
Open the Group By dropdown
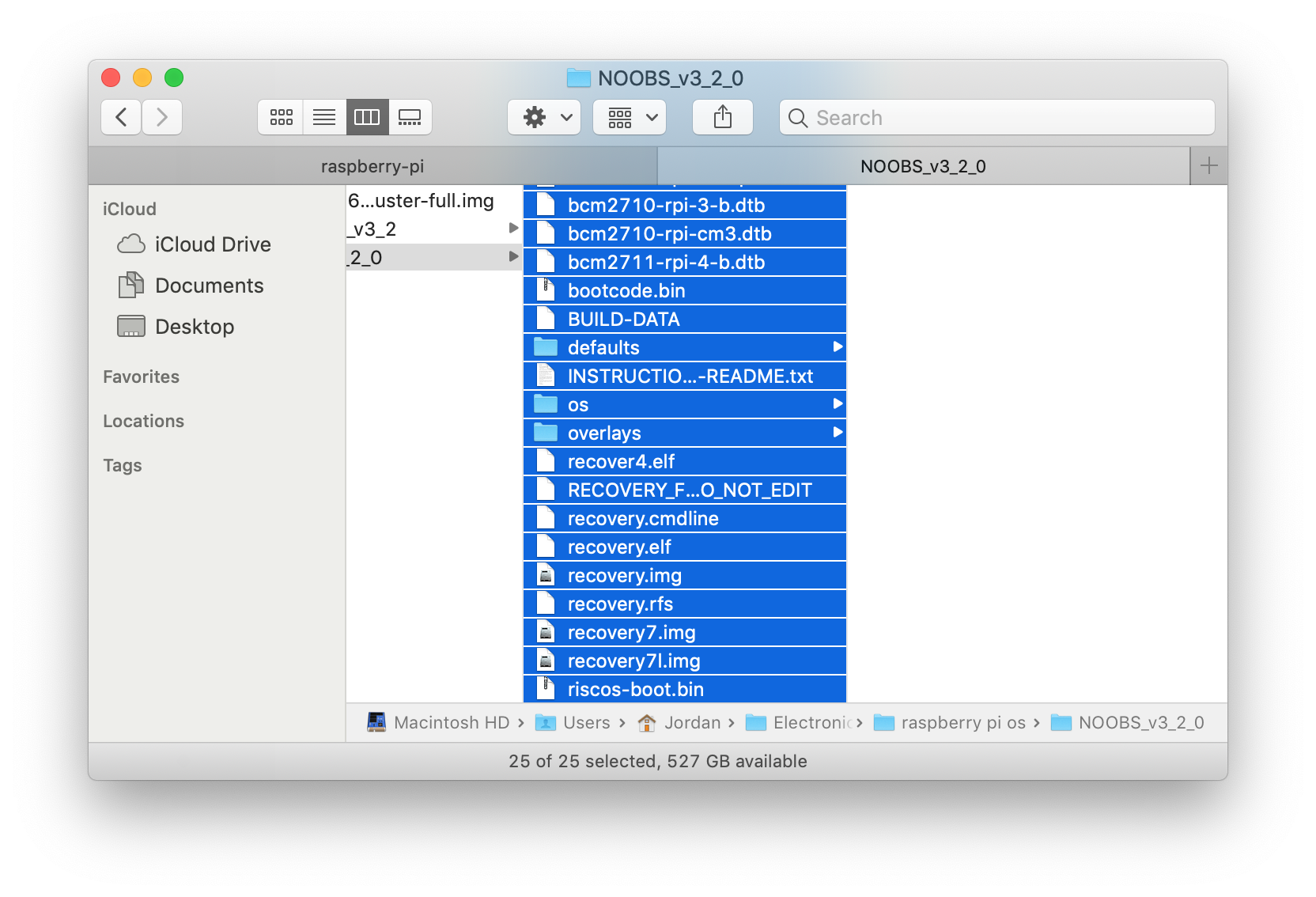[x=630, y=117]
